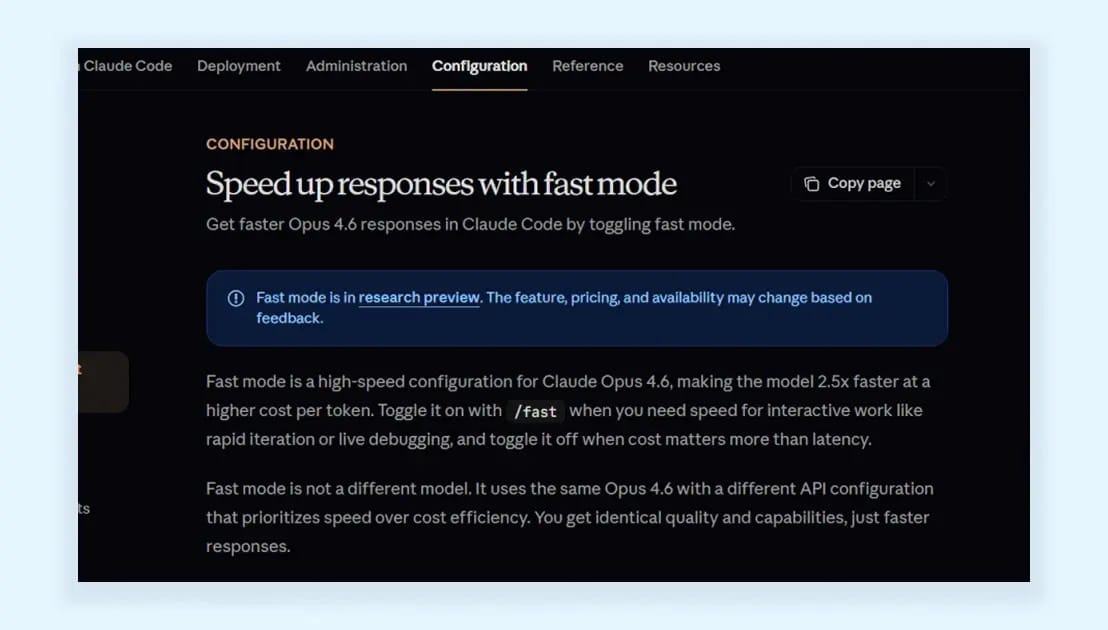This screenshot has height=630, width=1108.
Task: Click the copy icon beside Copy page
Action: tap(812, 184)
